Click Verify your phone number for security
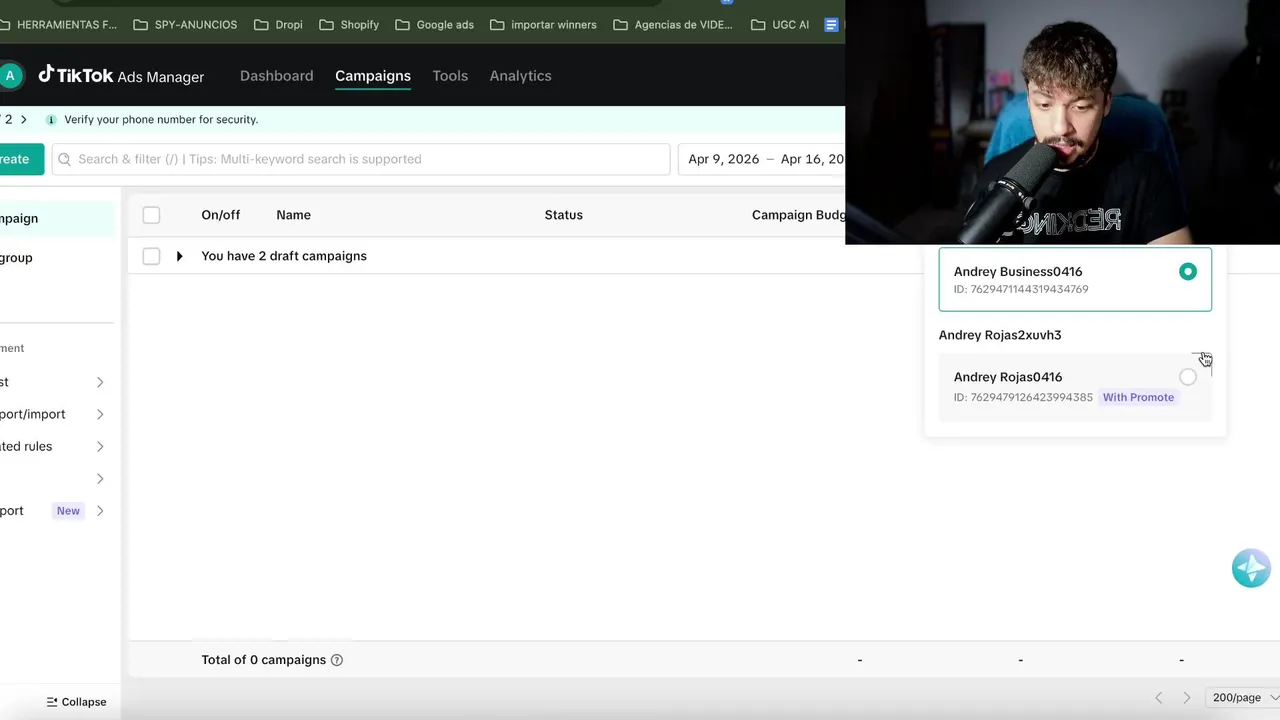 161,119
